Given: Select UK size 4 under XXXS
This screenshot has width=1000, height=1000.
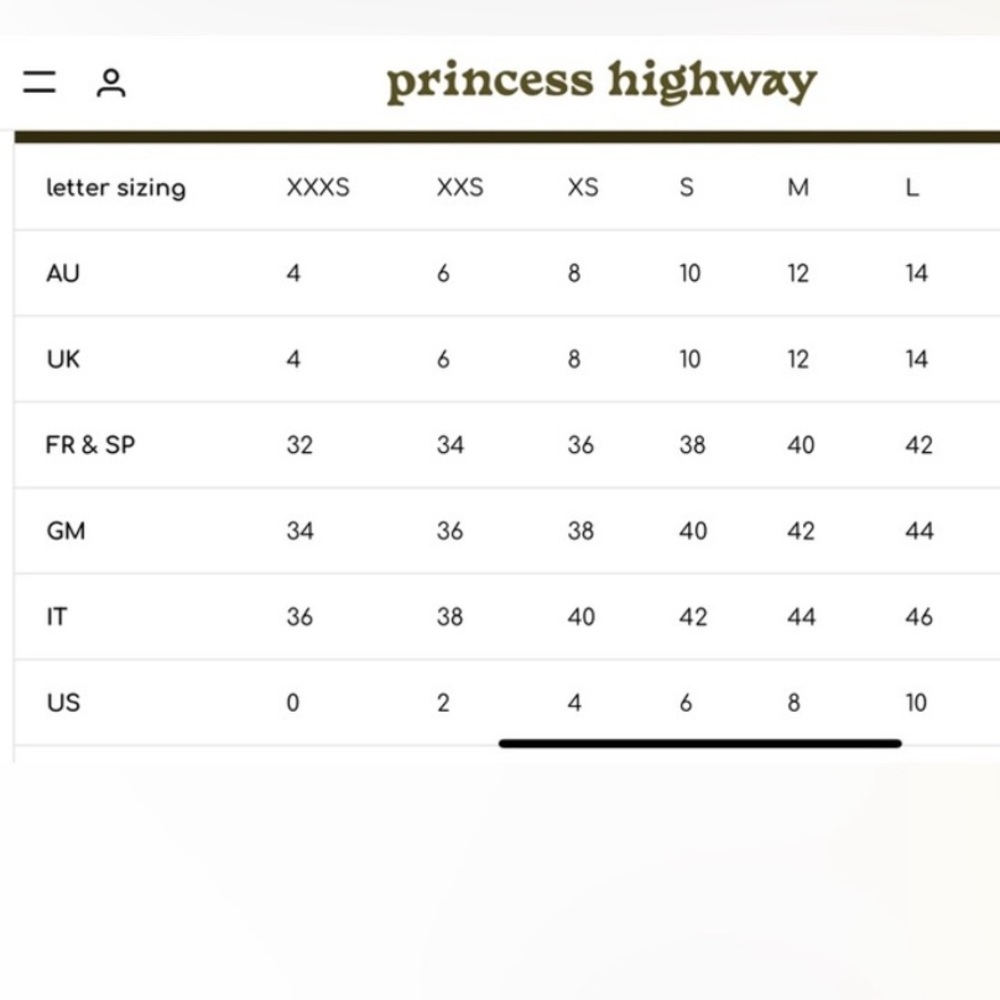Looking at the screenshot, I should [x=293, y=360].
